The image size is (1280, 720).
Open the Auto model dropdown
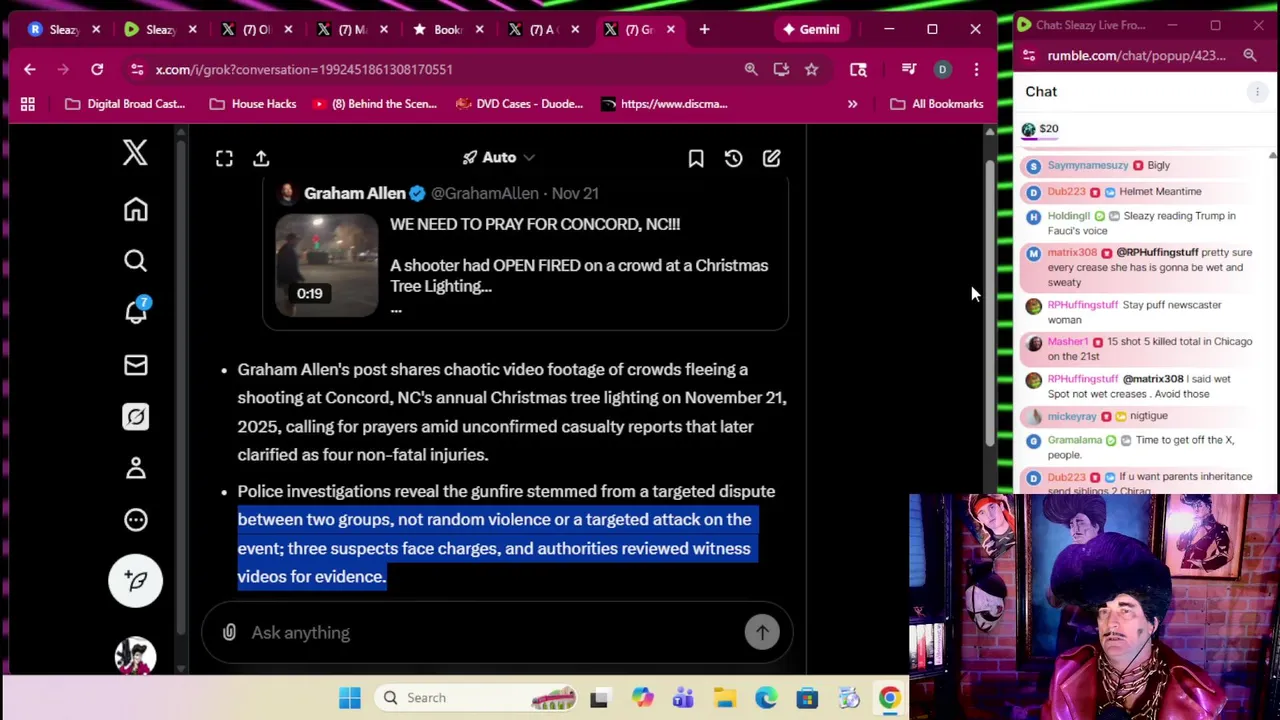[498, 157]
